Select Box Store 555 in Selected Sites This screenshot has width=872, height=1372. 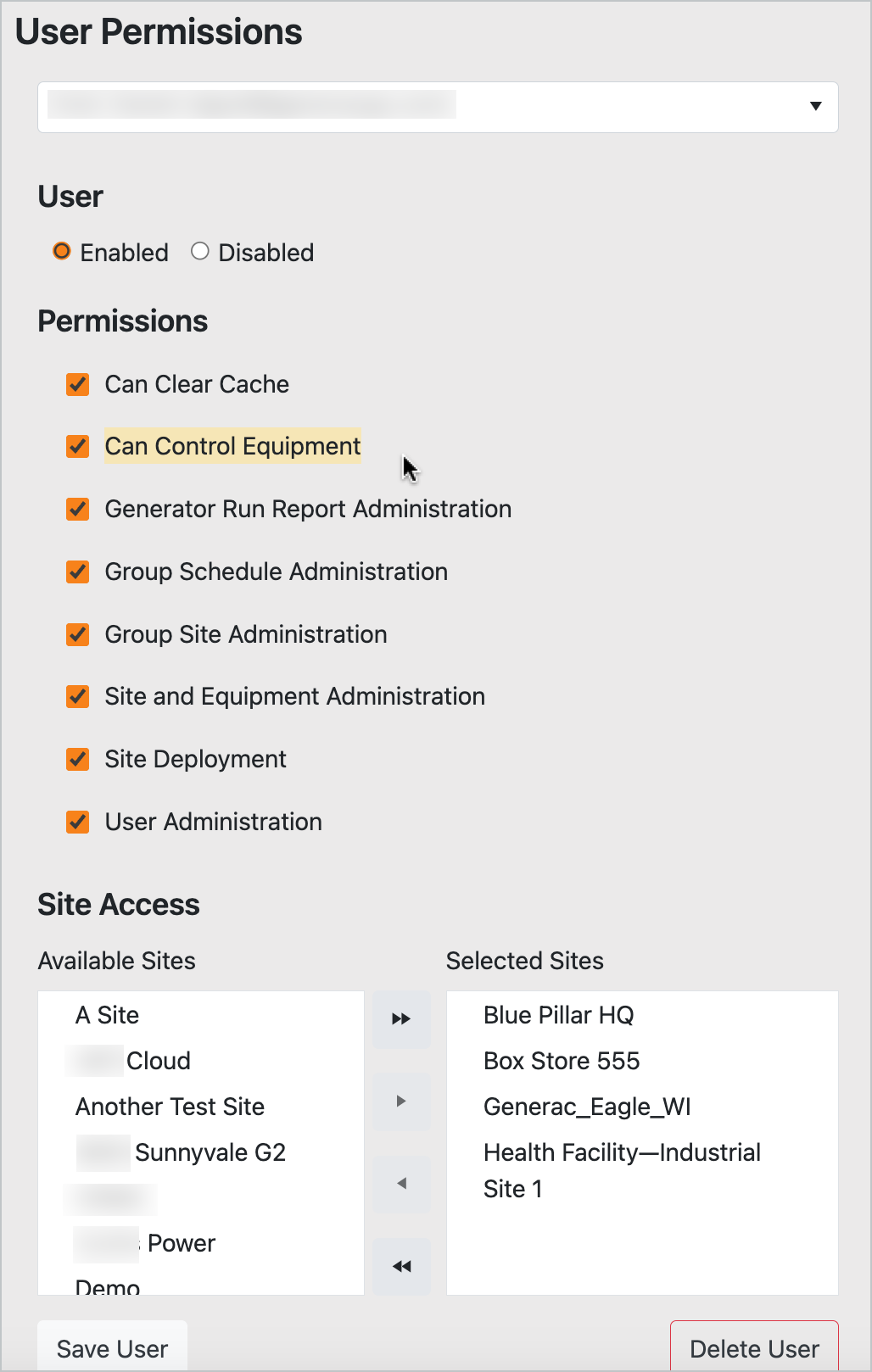click(562, 1061)
